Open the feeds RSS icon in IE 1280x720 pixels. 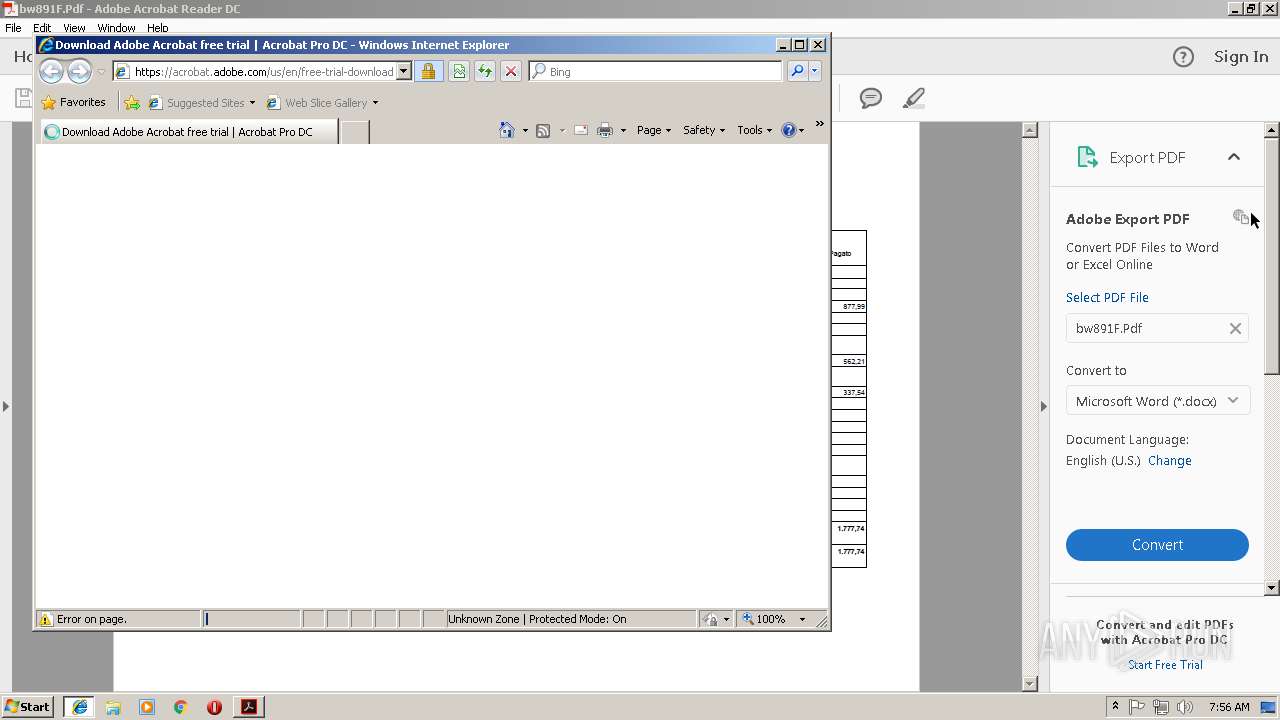coord(543,130)
